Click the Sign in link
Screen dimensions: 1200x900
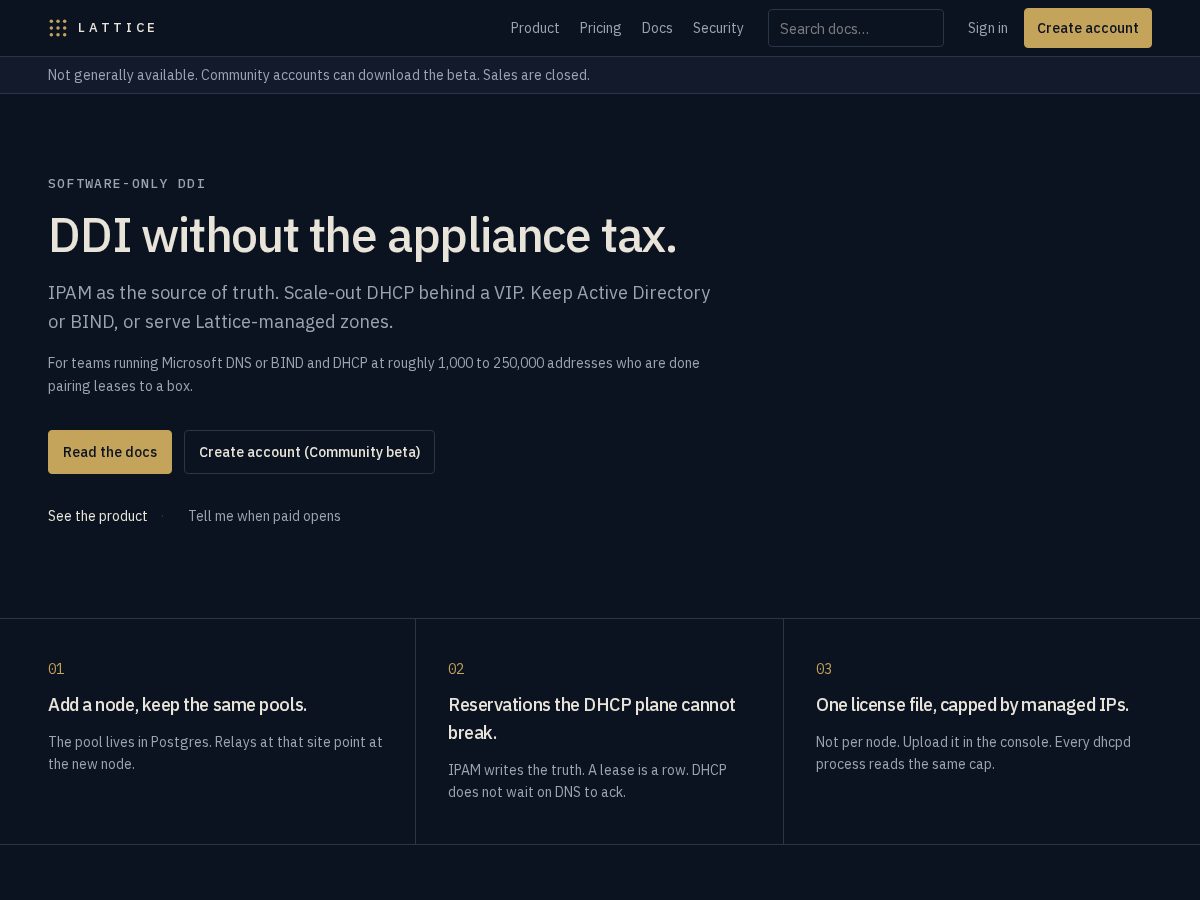(987, 28)
